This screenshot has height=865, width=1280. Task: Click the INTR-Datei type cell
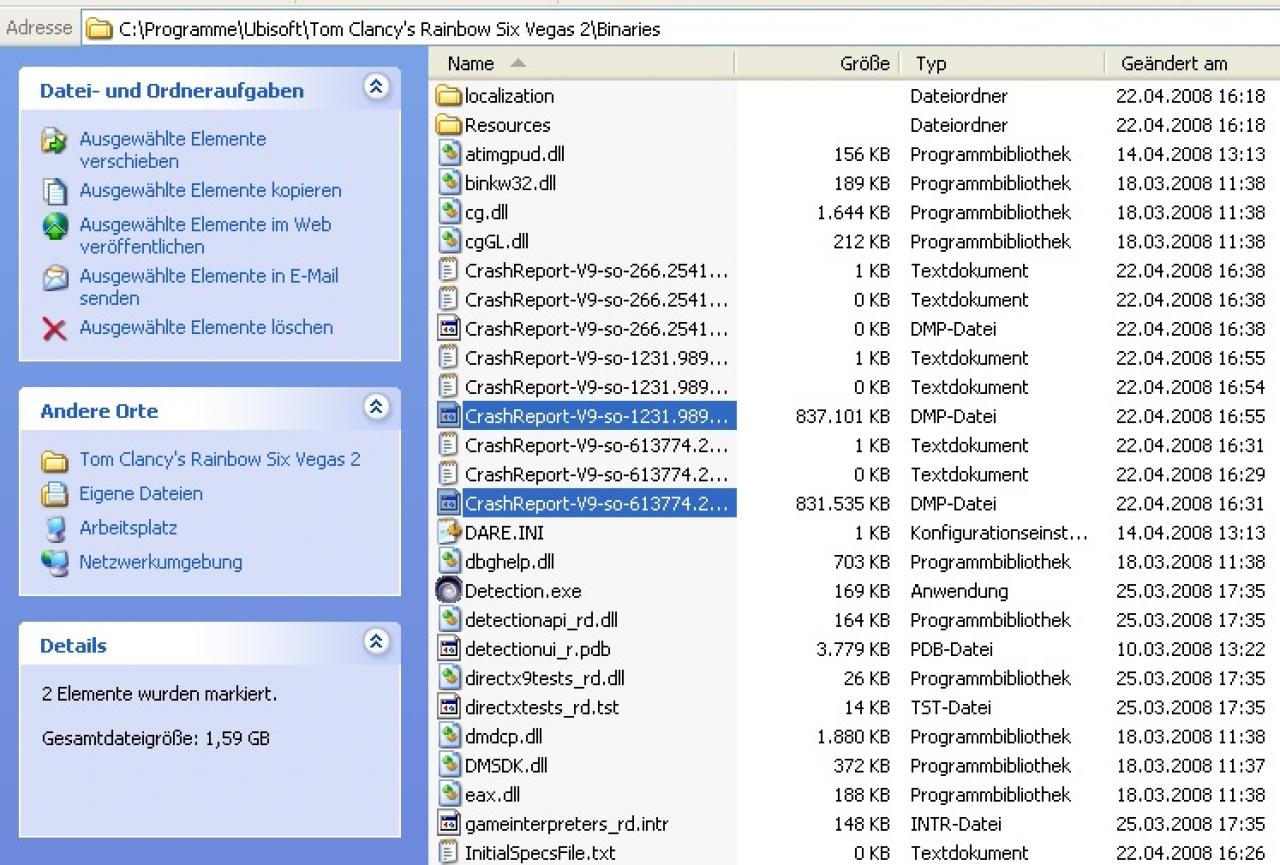point(955,823)
